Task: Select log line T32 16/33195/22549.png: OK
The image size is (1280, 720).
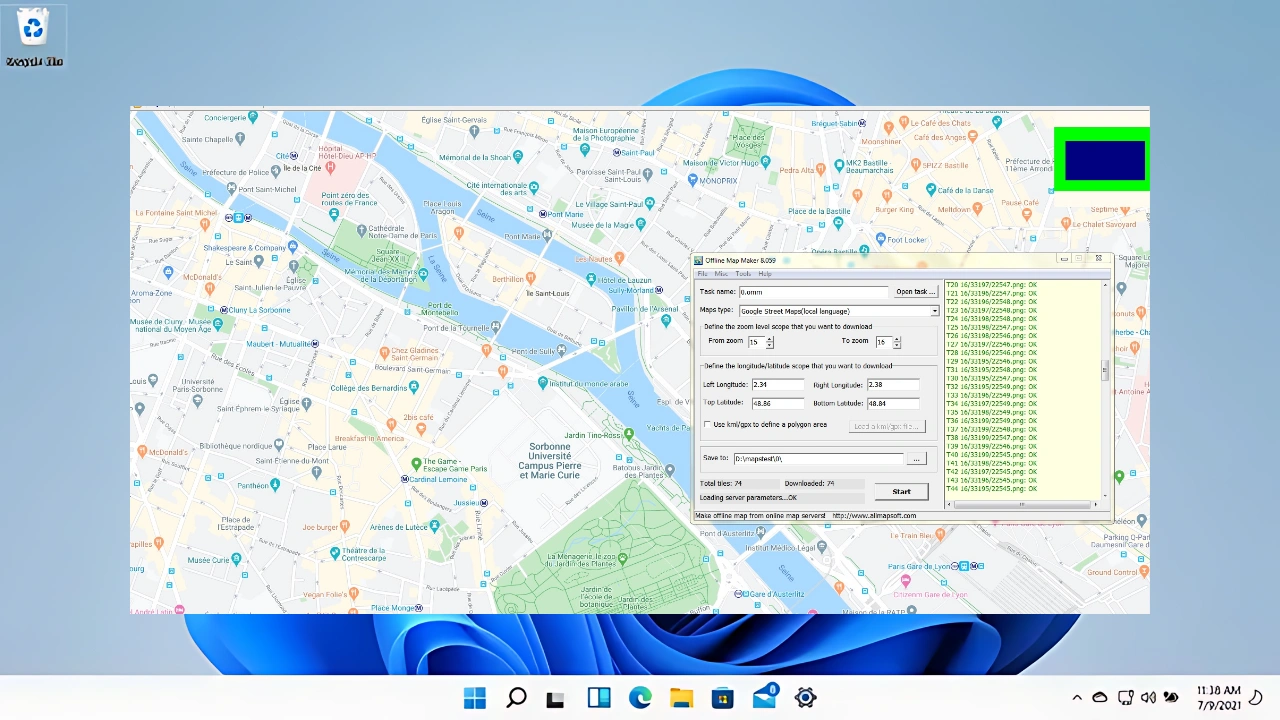Action: tap(991, 387)
